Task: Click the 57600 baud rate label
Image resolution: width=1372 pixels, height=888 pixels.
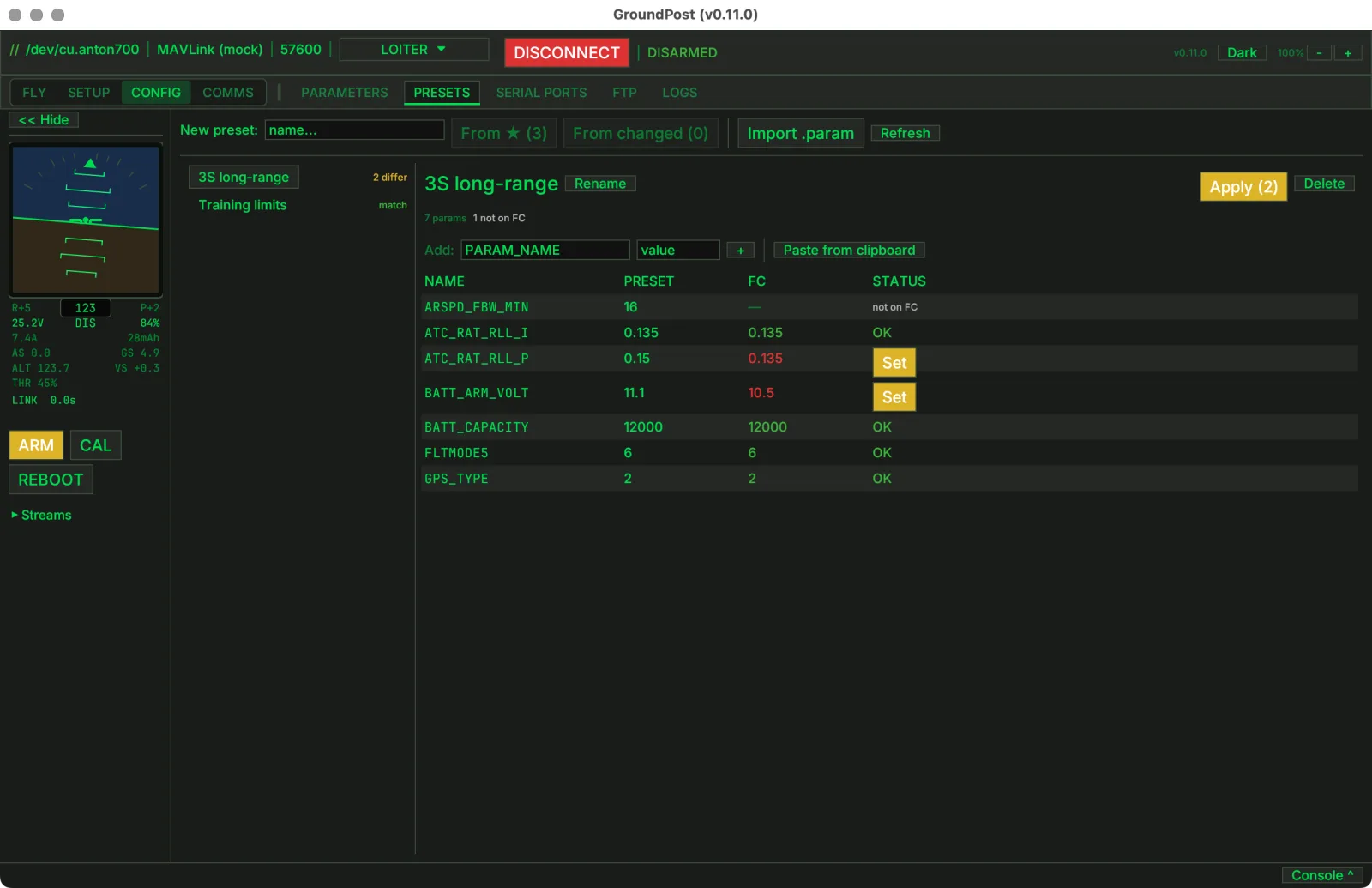Action: 300,50
